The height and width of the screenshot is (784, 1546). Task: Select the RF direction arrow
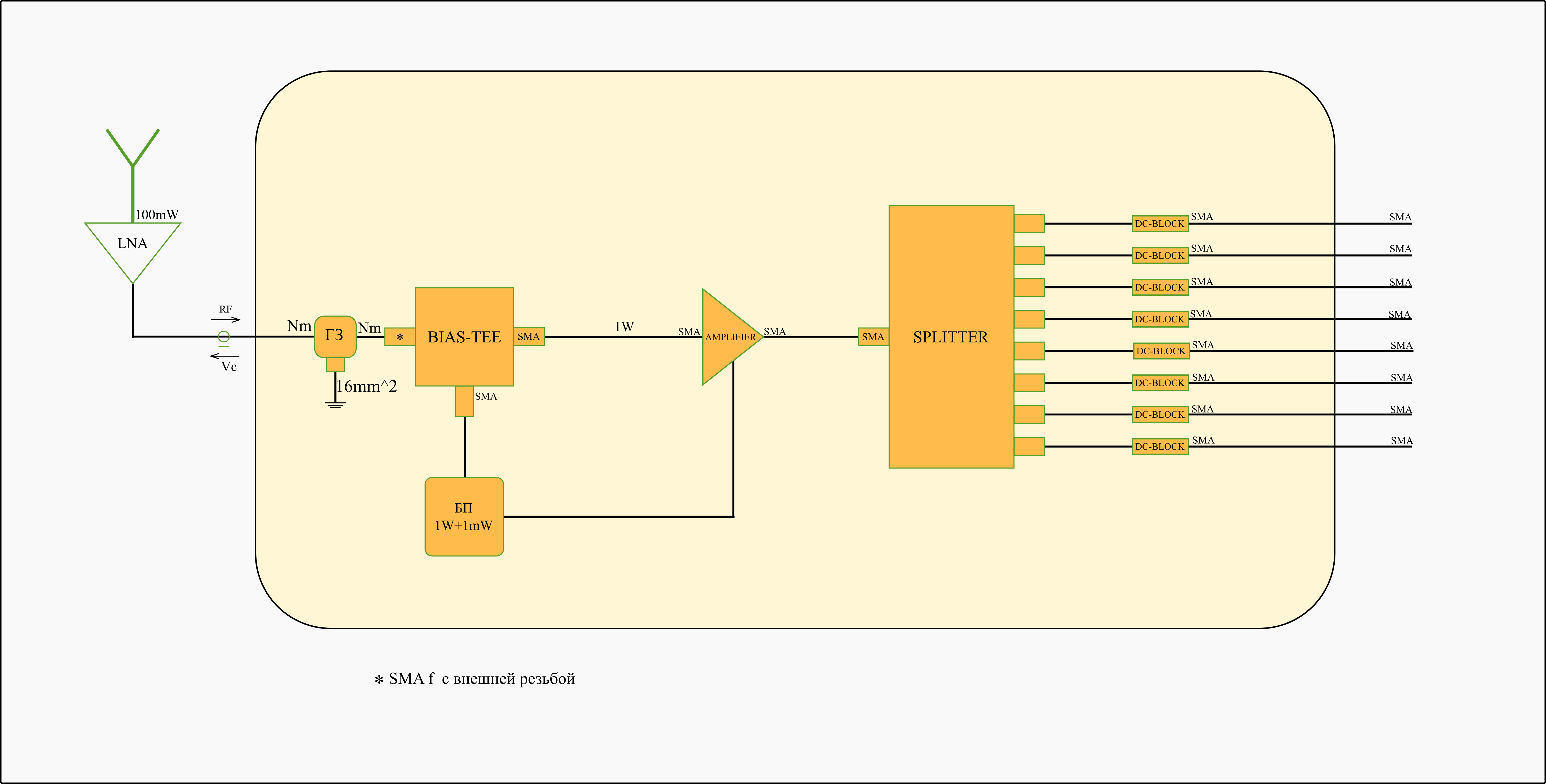[x=226, y=320]
